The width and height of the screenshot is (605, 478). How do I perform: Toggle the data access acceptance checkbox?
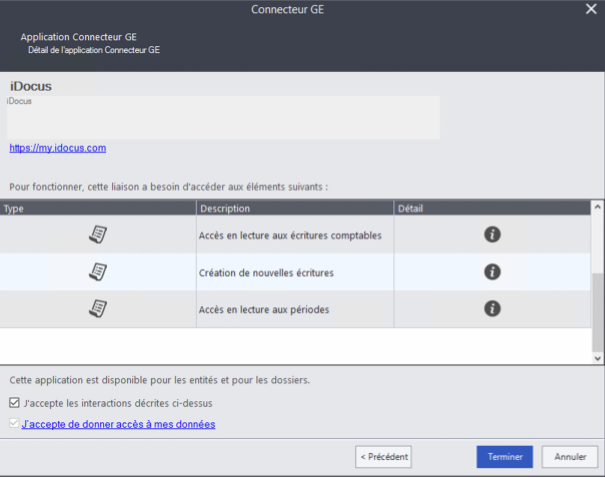pyautogui.click(x=14, y=423)
